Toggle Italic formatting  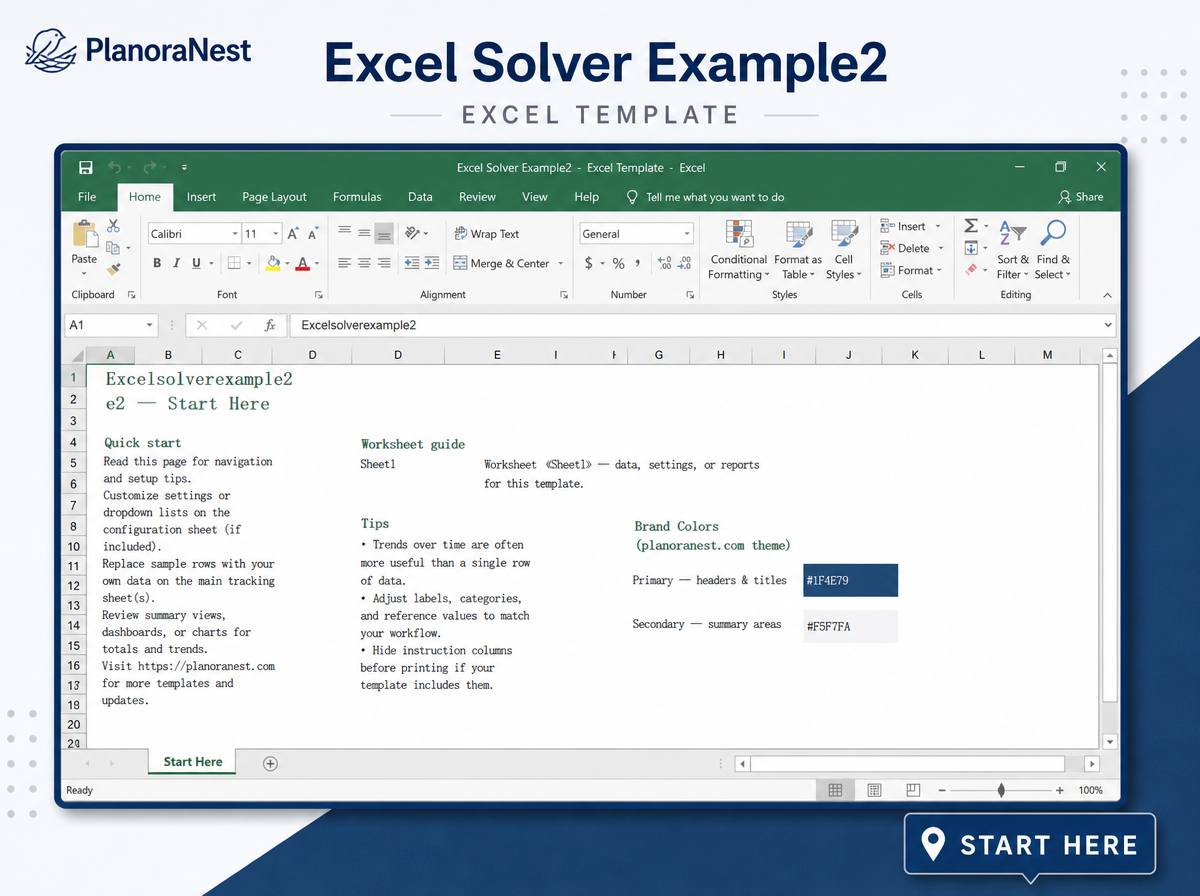click(177, 263)
